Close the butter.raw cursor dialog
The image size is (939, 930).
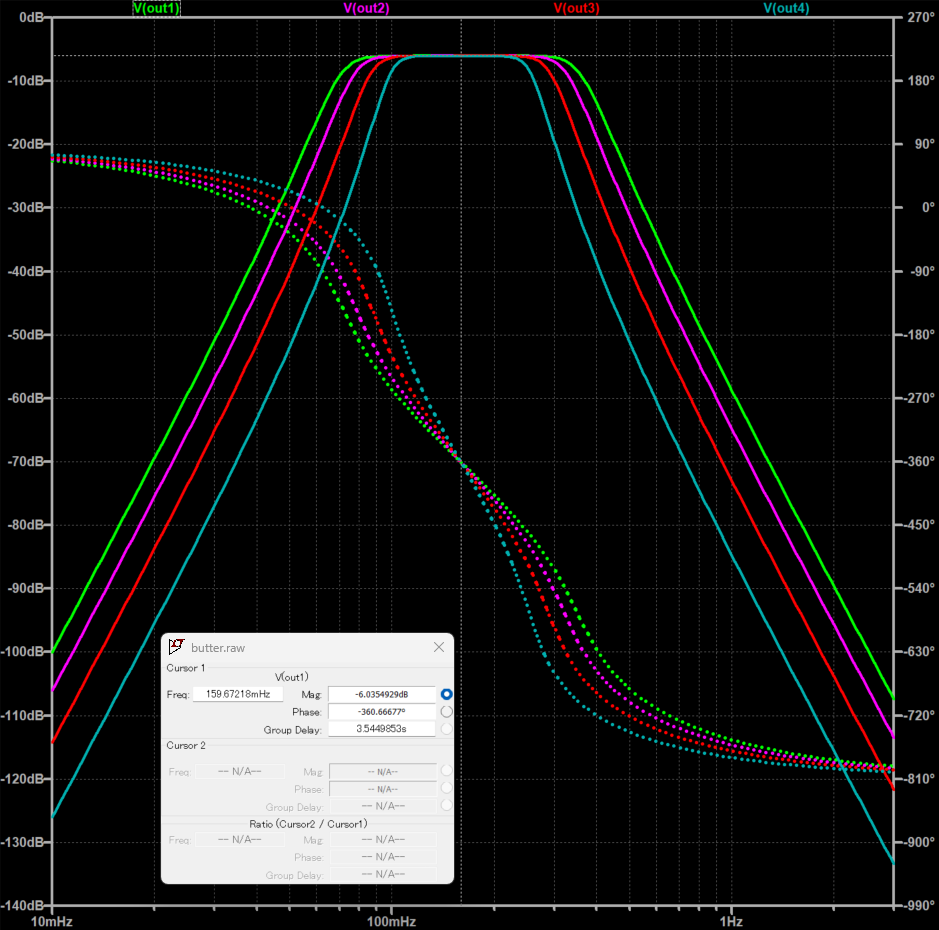439,647
